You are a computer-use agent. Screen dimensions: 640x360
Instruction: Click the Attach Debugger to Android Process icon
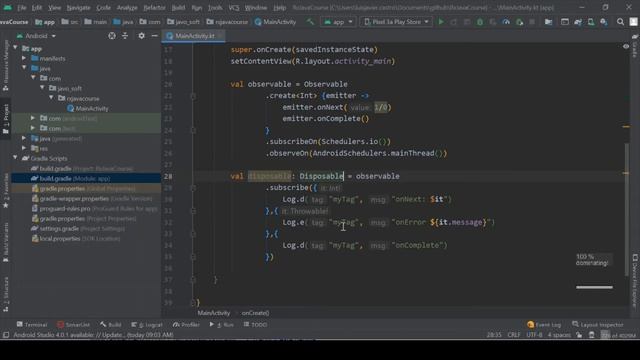[x=519, y=22]
